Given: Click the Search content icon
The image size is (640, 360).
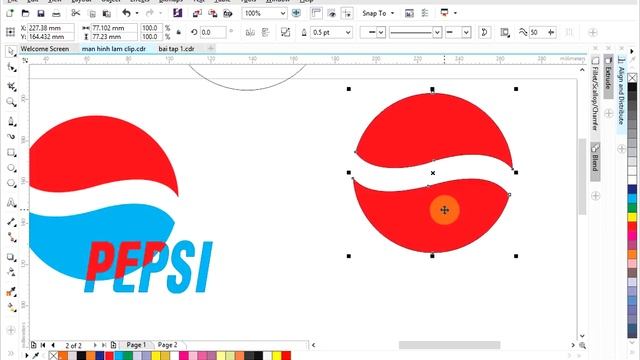Looking at the screenshot, I should [178, 13].
